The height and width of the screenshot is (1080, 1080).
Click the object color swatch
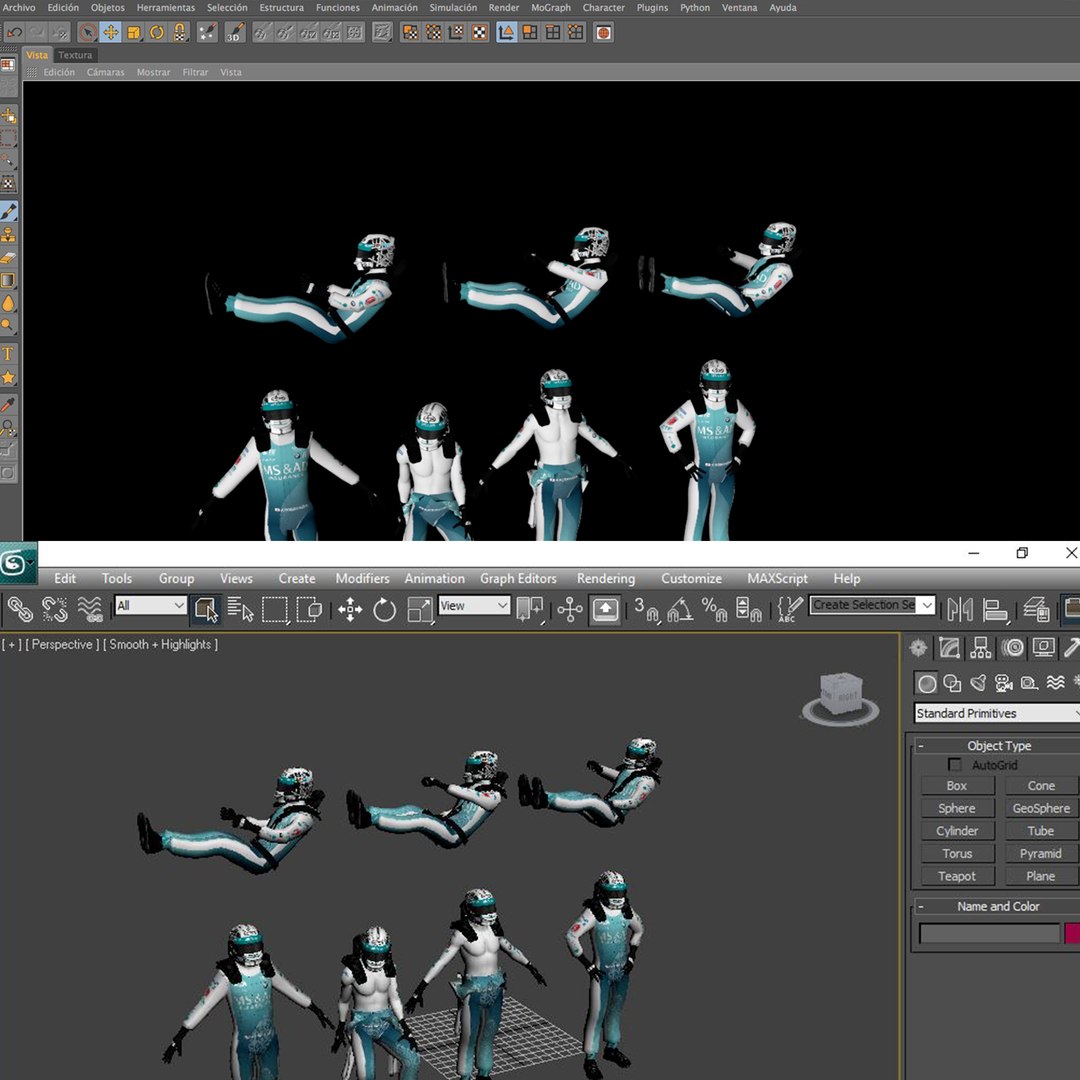pos(1072,933)
